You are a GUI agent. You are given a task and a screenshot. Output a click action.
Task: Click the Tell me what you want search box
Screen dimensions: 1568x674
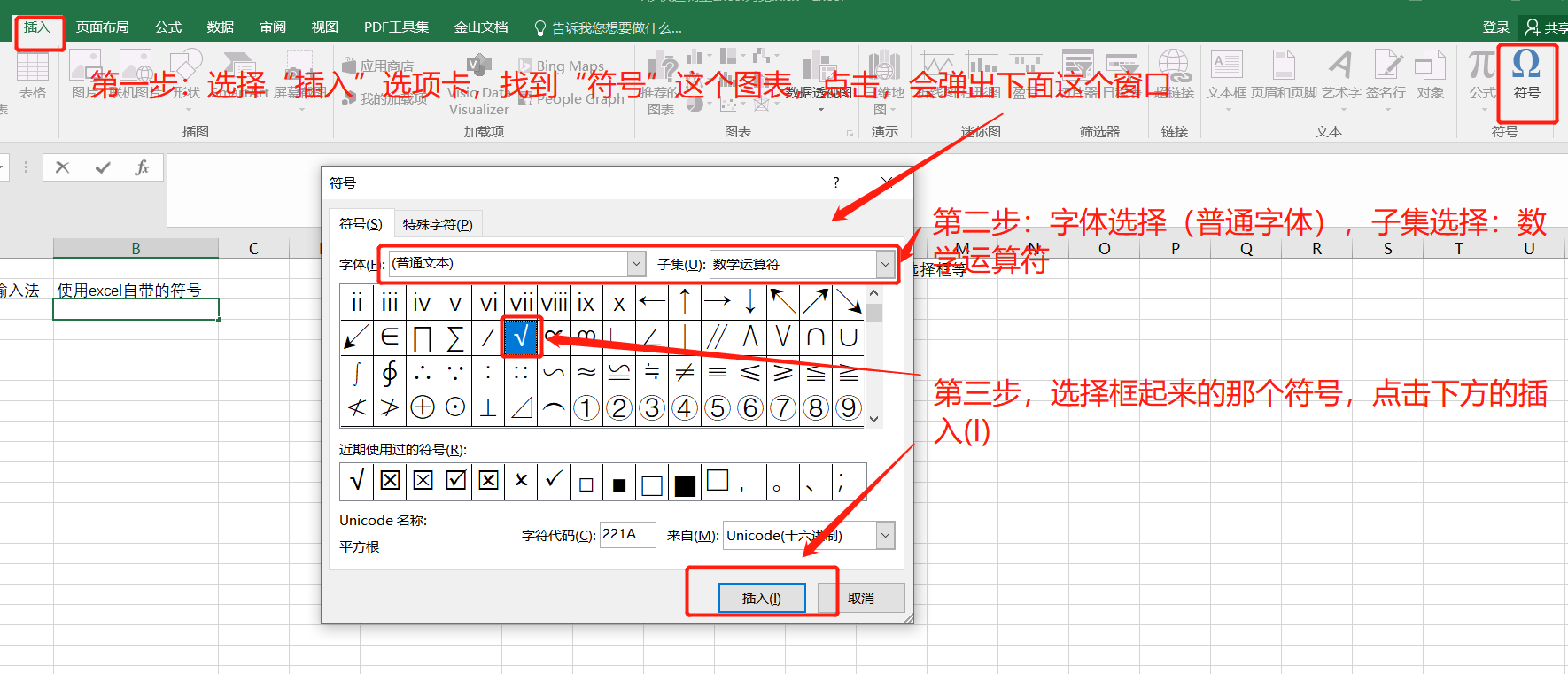[608, 28]
